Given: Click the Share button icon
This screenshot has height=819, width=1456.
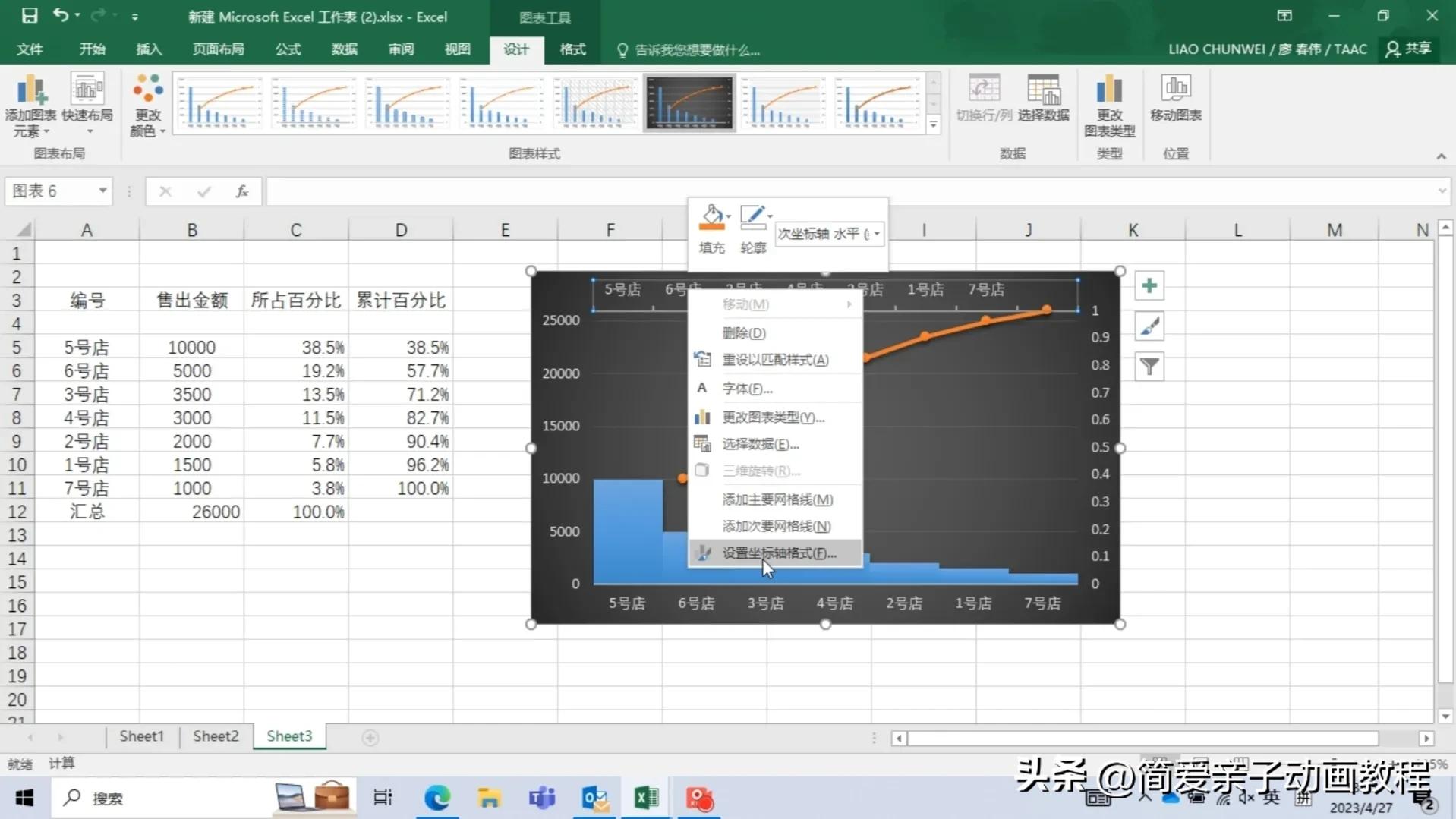Looking at the screenshot, I should [x=1409, y=49].
